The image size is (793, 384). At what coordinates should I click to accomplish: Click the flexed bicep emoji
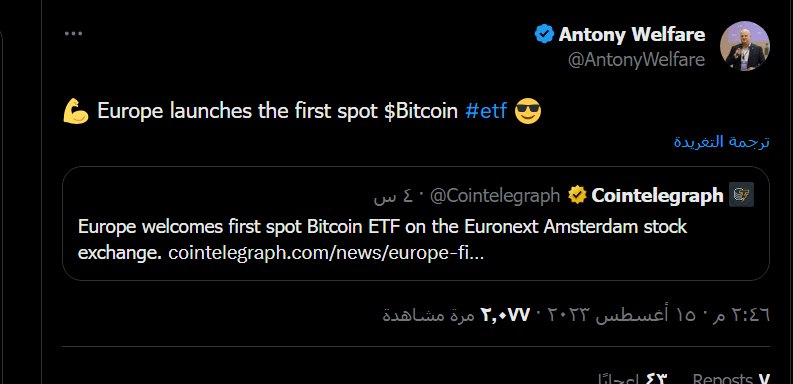(x=76, y=111)
